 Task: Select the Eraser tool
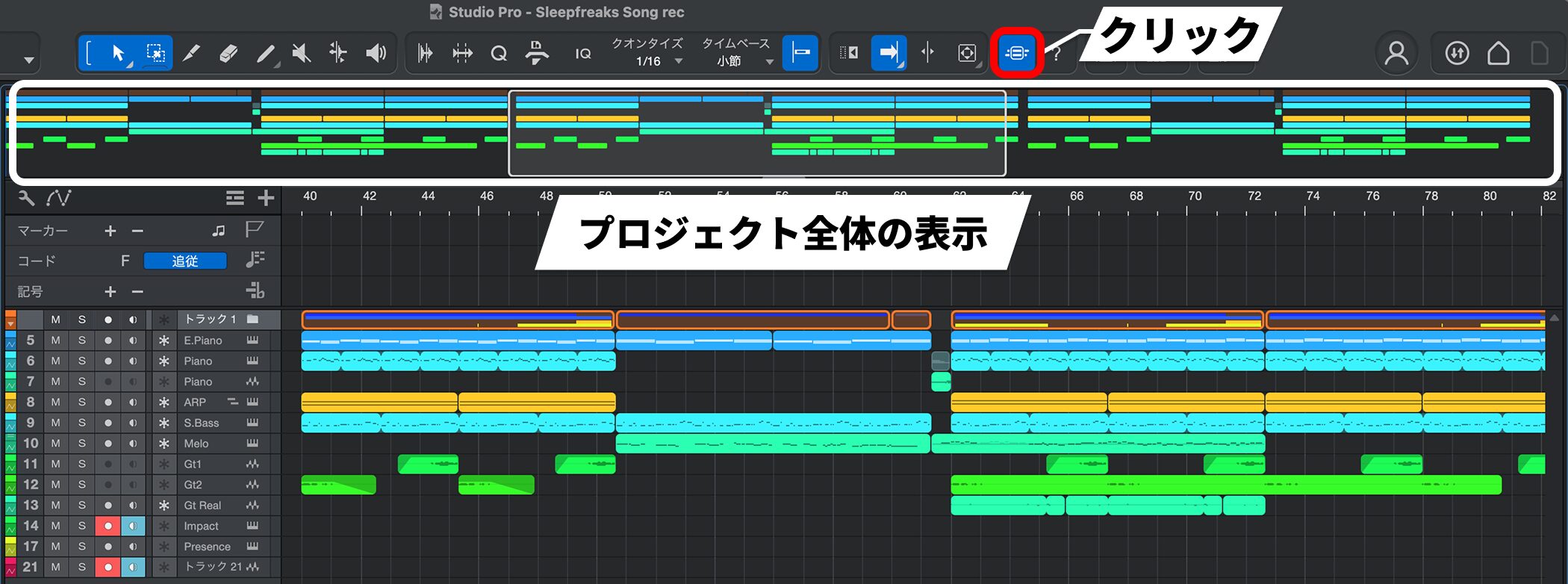click(x=228, y=53)
